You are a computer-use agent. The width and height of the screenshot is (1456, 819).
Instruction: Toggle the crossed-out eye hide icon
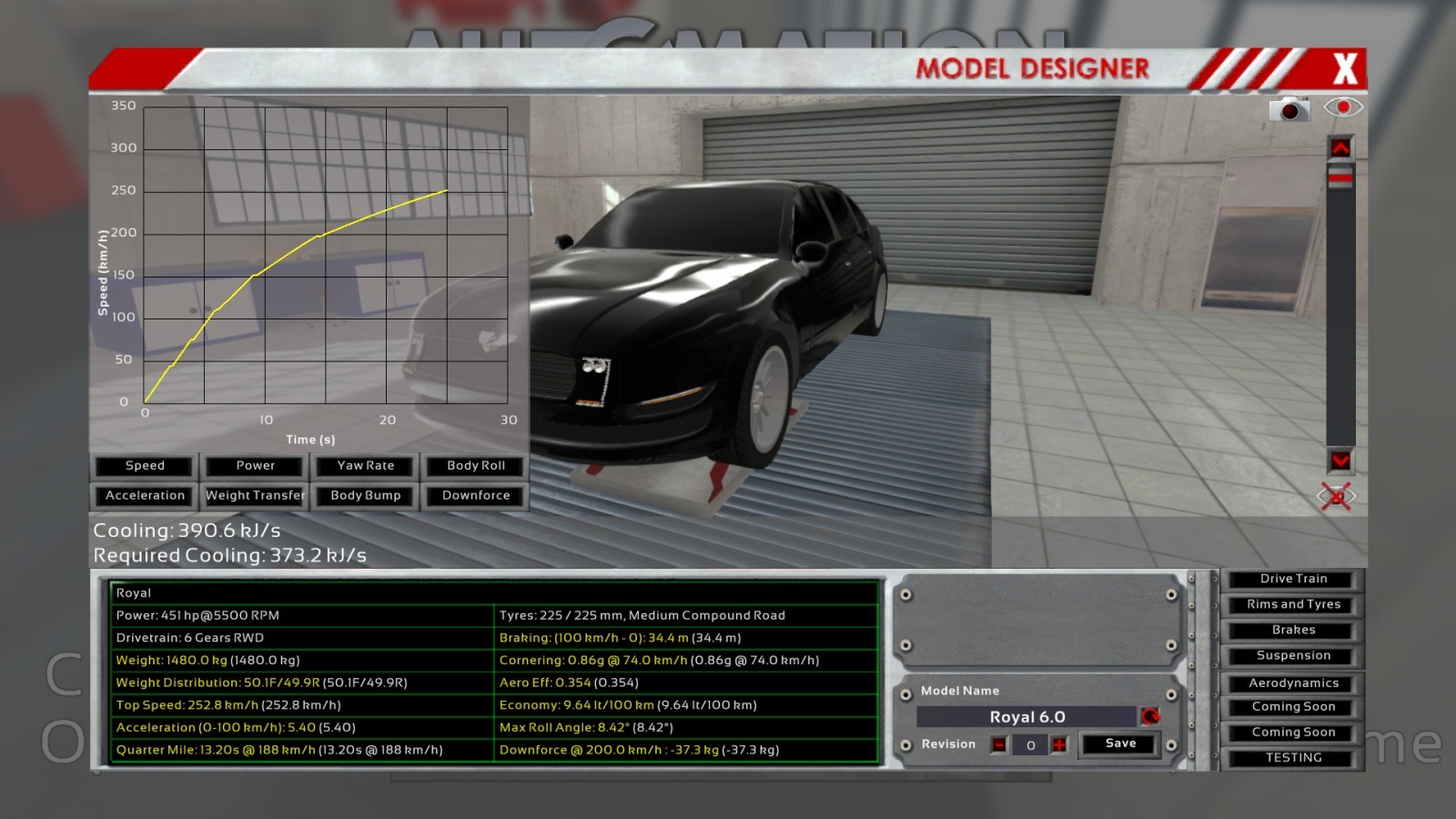pyautogui.click(x=1336, y=497)
